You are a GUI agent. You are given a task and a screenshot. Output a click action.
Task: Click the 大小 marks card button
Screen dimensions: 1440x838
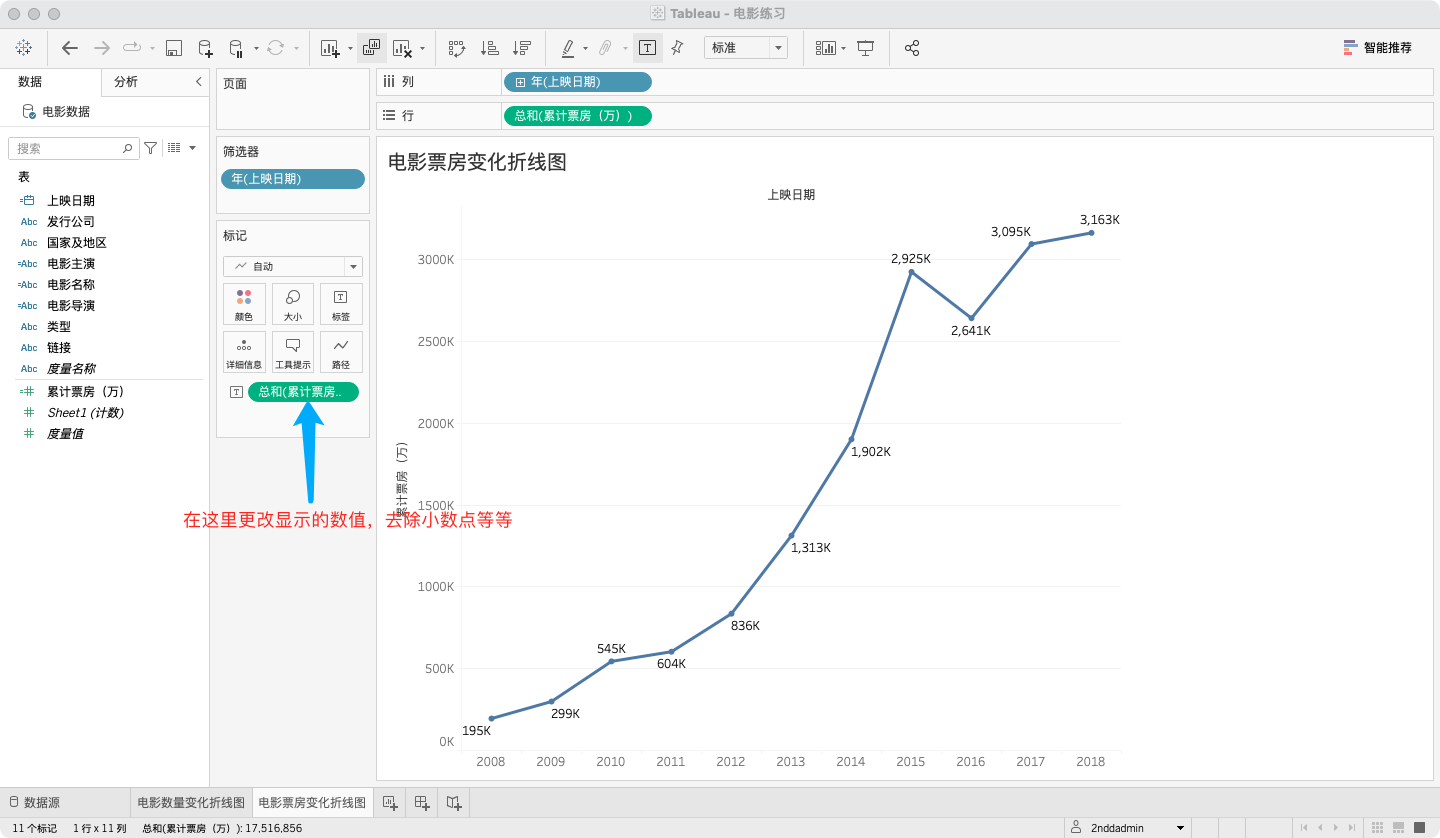293,304
